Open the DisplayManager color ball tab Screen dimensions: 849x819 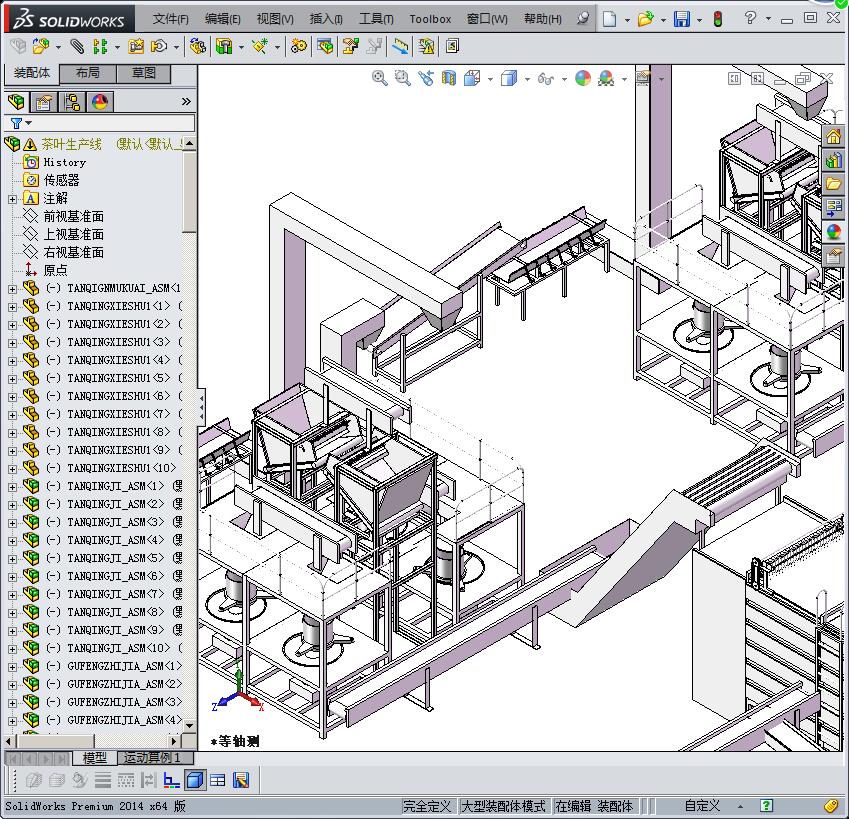pyautogui.click(x=100, y=102)
